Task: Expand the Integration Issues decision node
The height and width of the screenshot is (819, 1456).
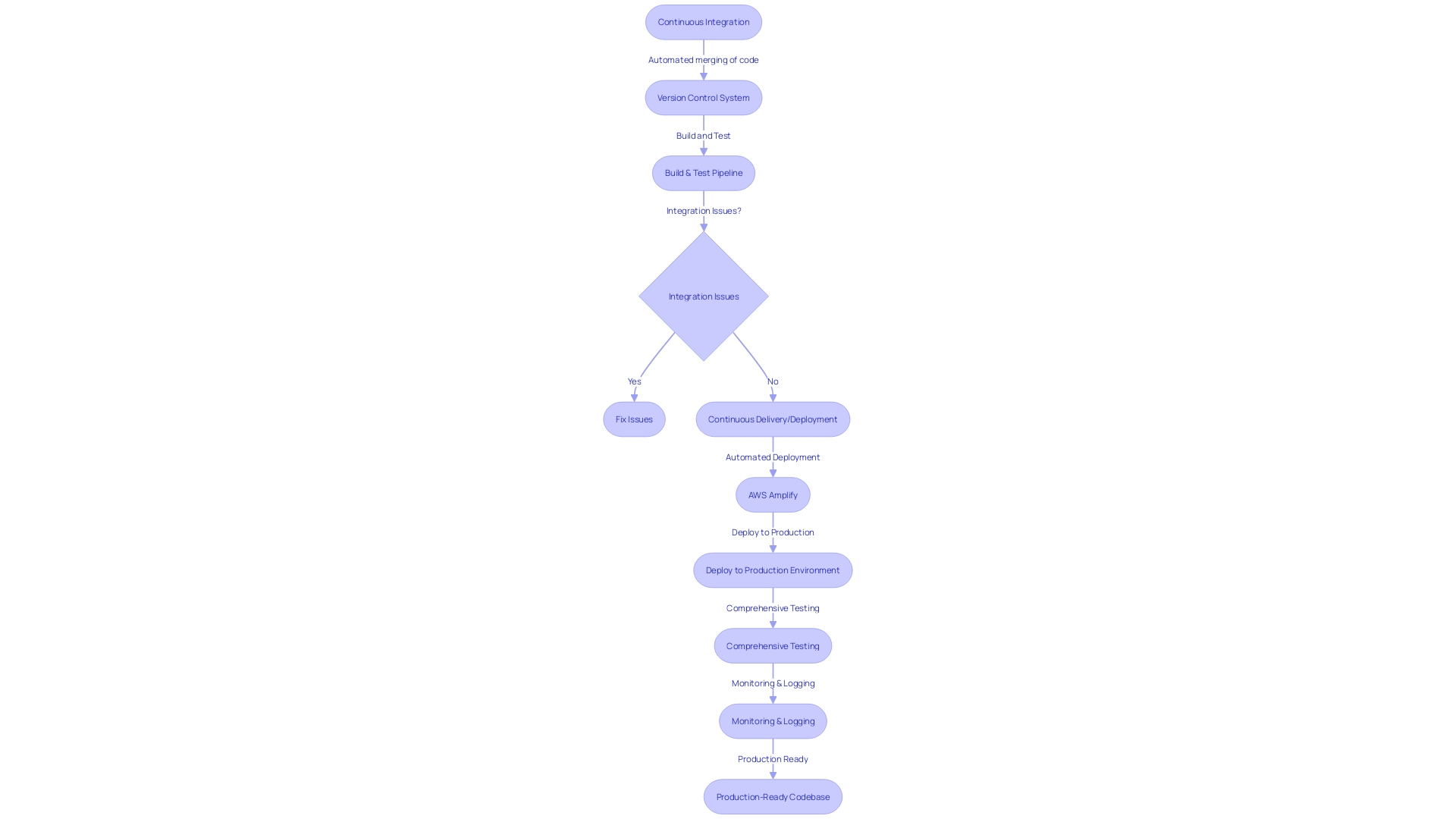Action: (703, 296)
